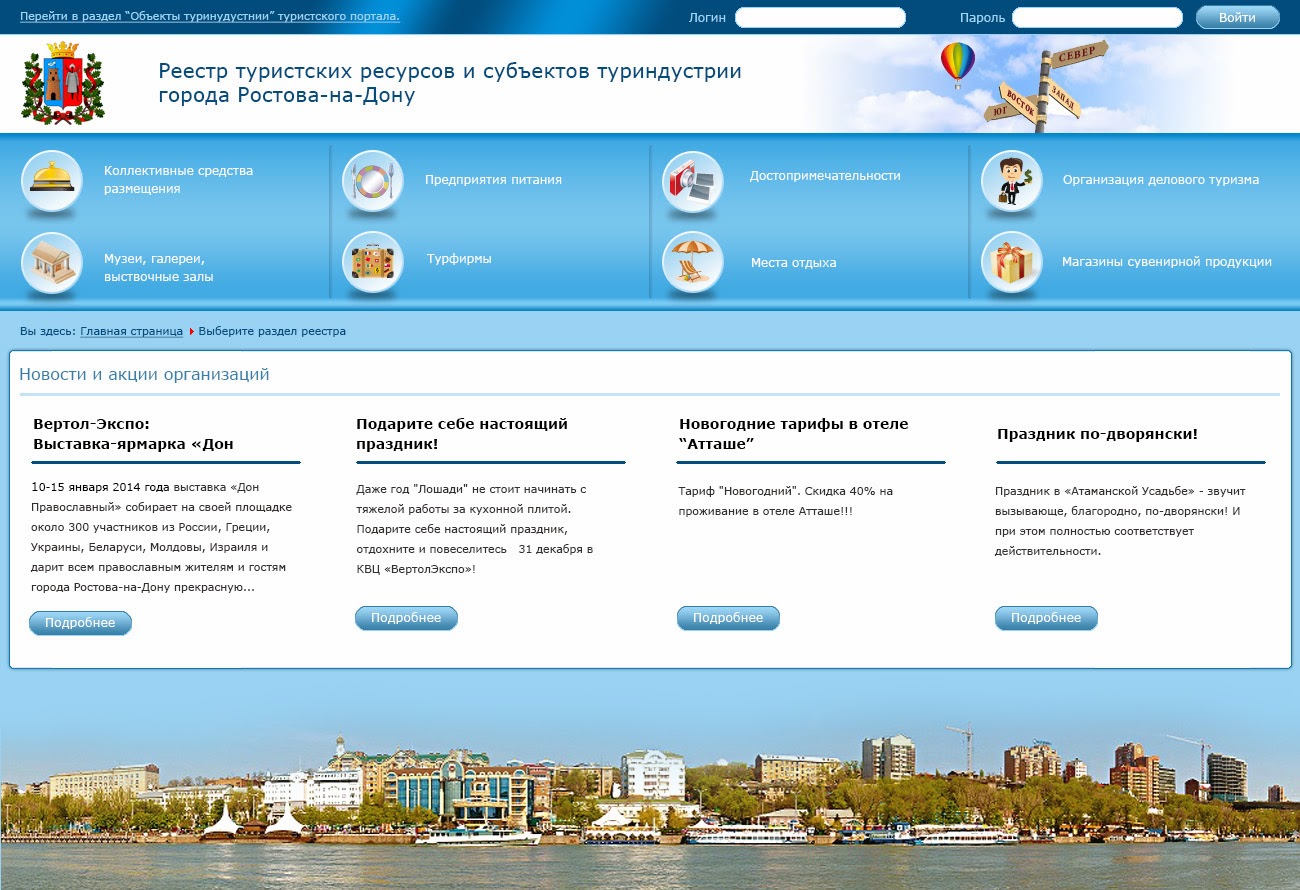Select the suitcase icon for Турфирмы

pyautogui.click(x=372, y=262)
